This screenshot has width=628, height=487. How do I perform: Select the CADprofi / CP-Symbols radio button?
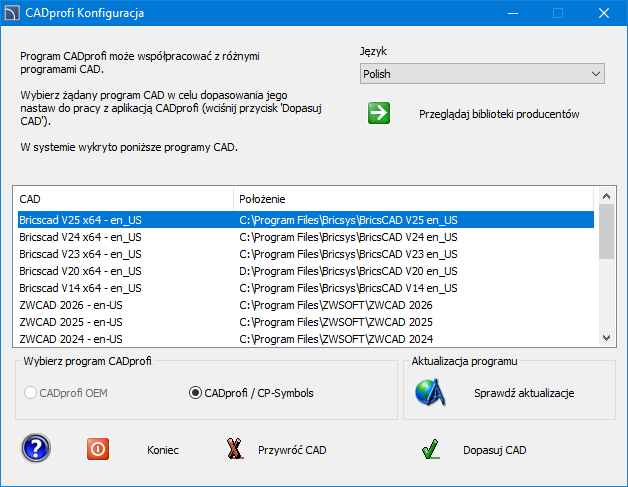pos(196,393)
